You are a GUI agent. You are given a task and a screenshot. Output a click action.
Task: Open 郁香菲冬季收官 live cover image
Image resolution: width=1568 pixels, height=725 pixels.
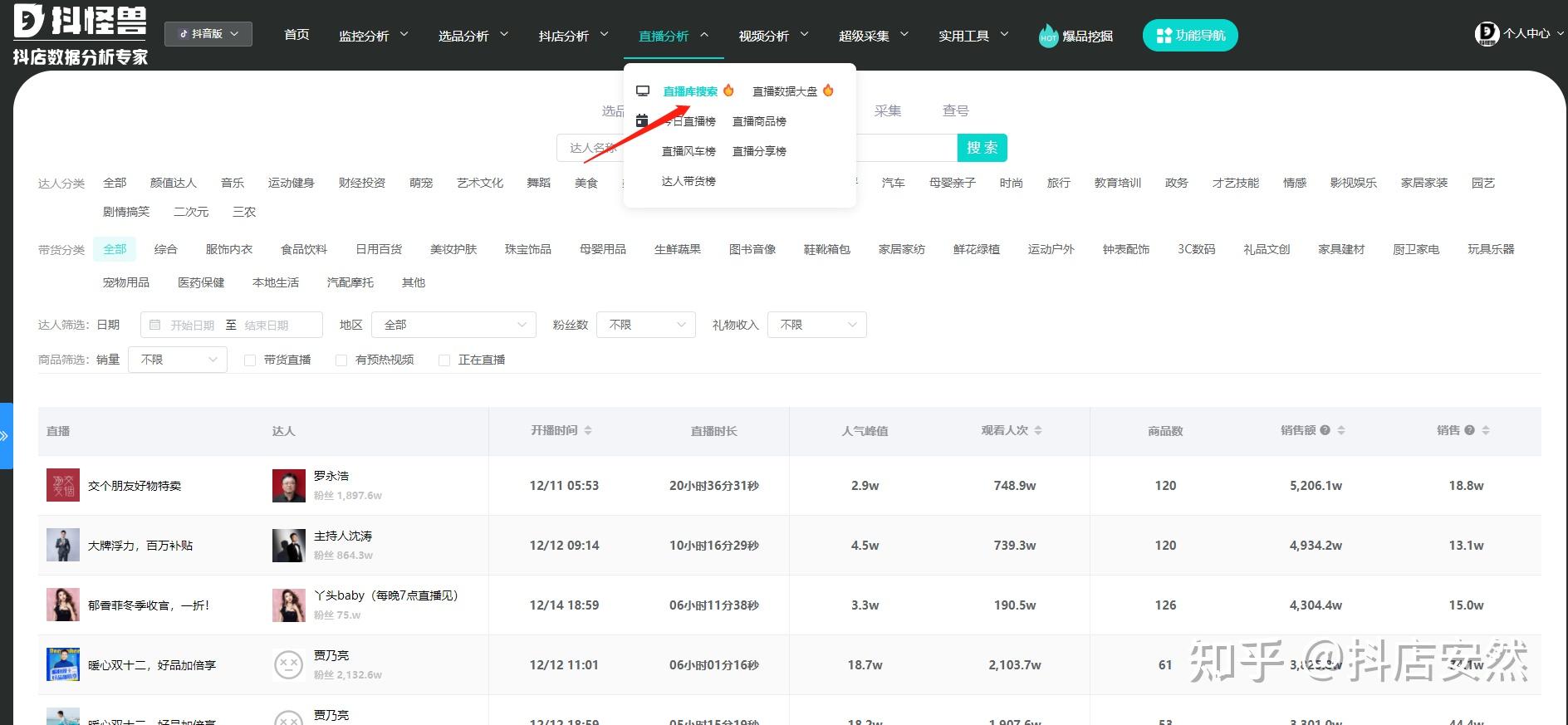pos(63,605)
